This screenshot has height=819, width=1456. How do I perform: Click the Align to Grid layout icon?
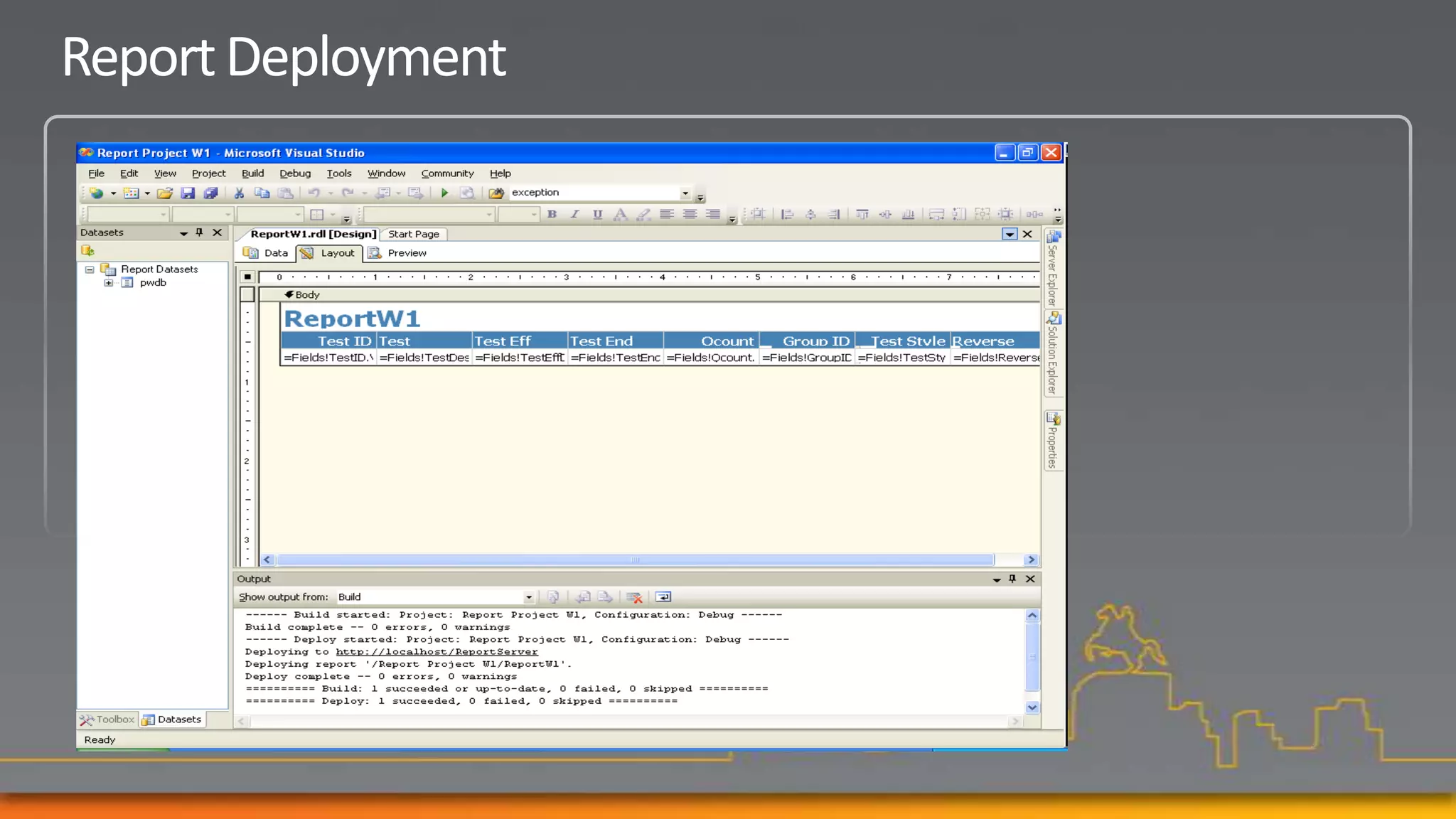758,214
